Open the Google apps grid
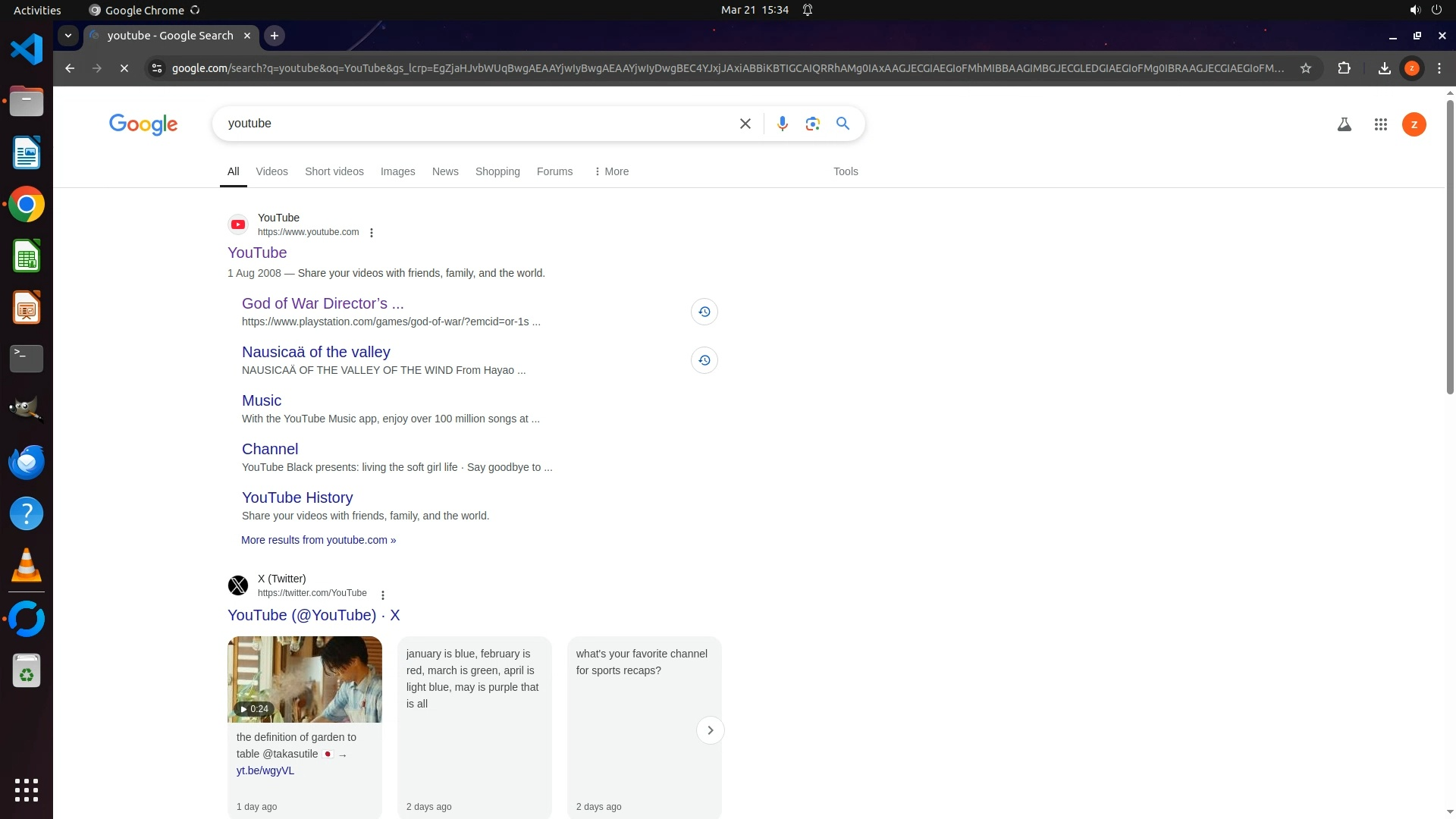1456x819 pixels. pyautogui.click(x=1380, y=124)
